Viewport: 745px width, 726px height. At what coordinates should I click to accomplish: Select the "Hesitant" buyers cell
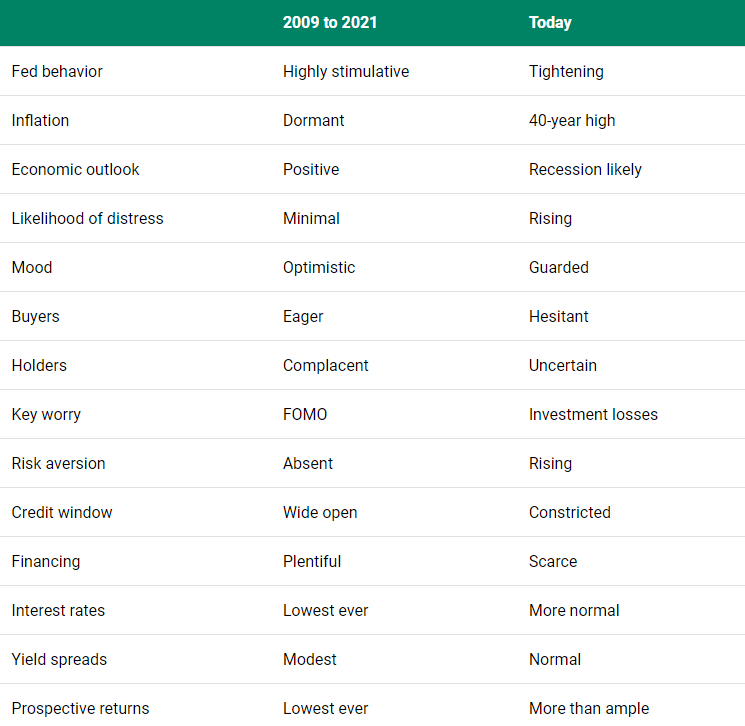coord(559,316)
